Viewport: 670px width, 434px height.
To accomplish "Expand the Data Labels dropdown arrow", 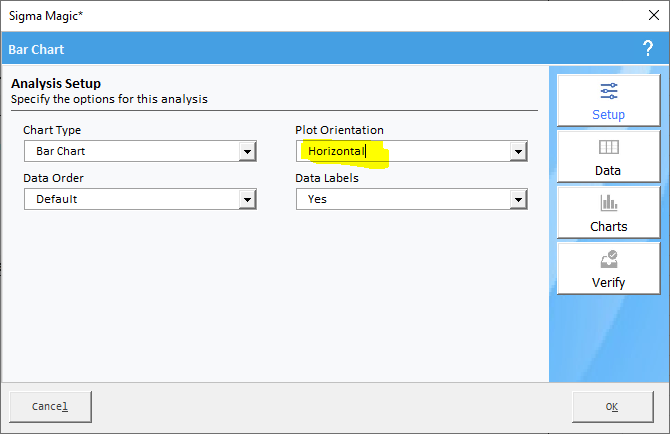I will (518, 199).
